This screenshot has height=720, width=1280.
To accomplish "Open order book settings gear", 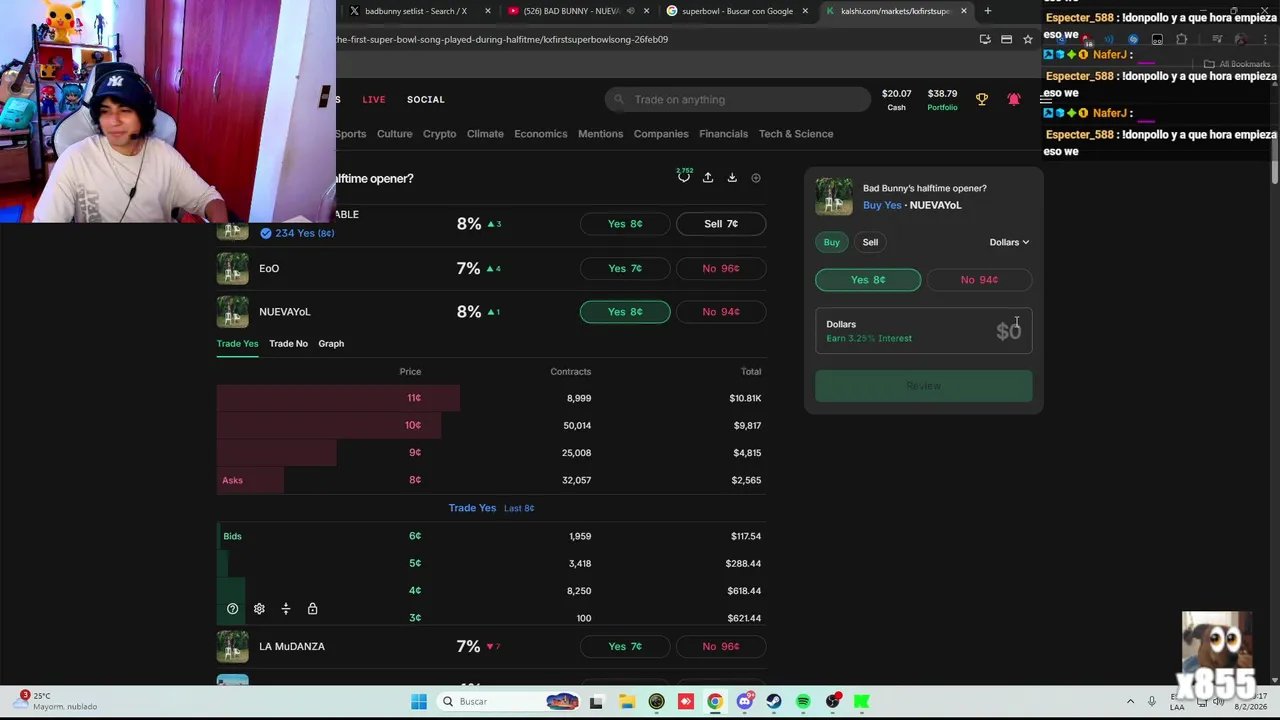I will [259, 609].
